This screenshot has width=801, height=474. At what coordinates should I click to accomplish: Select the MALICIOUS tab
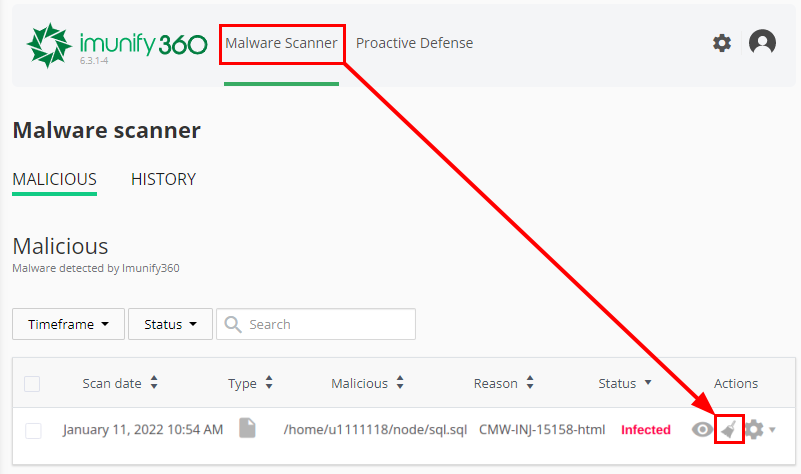54,180
